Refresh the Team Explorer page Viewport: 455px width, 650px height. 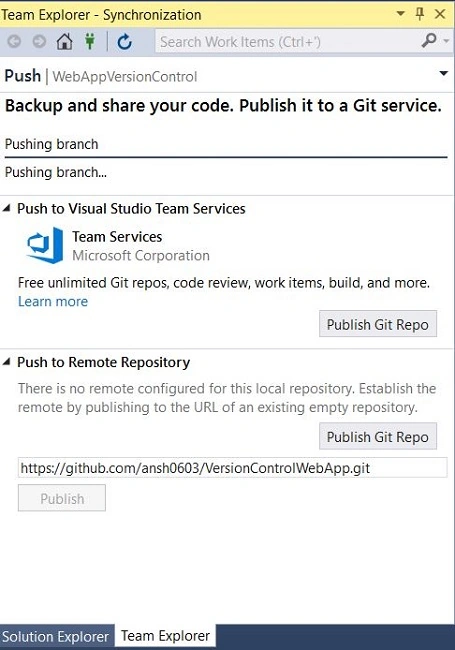click(x=124, y=42)
